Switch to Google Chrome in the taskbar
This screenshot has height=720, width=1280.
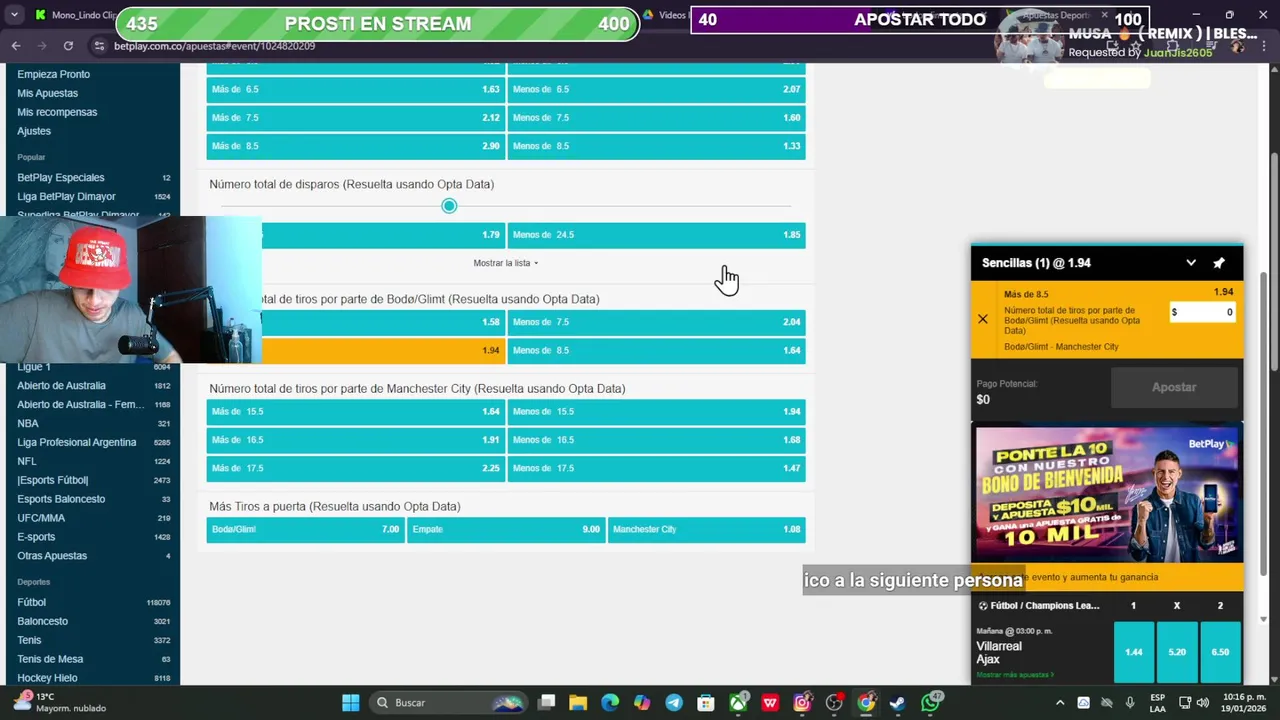click(x=866, y=703)
